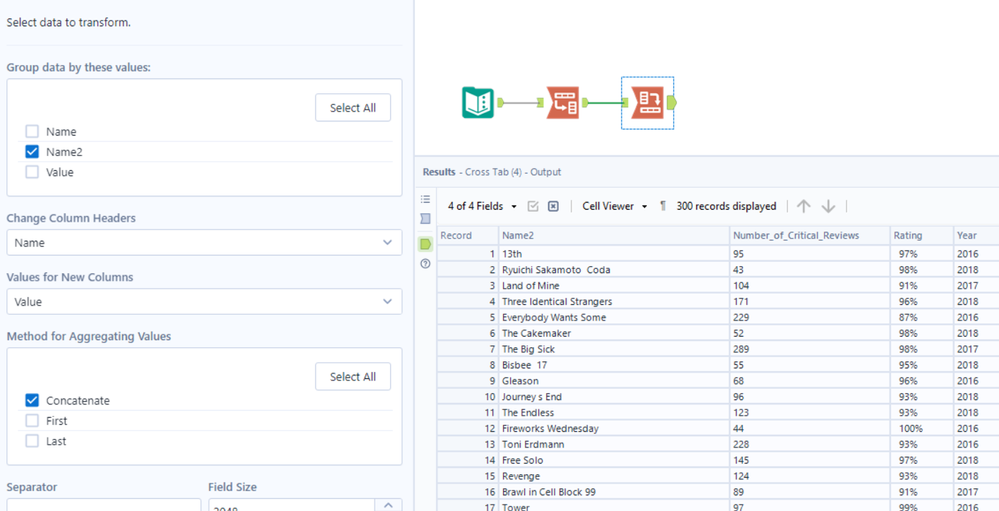Uncheck the Concatenate aggregation method
Viewport: 999px width, 511px height.
tap(32, 401)
